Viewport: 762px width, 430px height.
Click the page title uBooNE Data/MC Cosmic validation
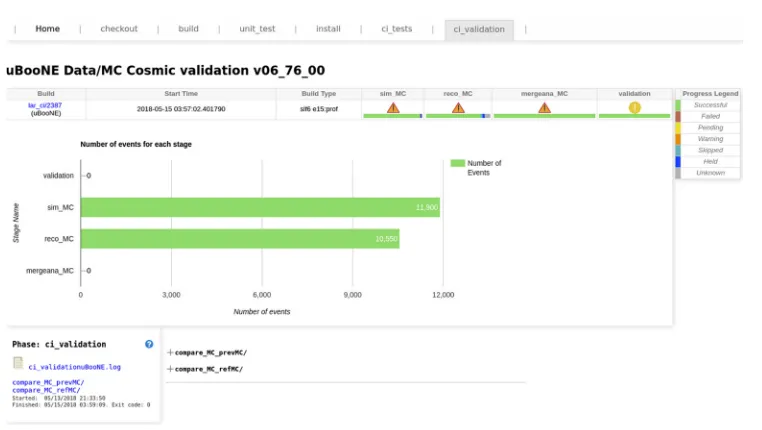coord(165,70)
